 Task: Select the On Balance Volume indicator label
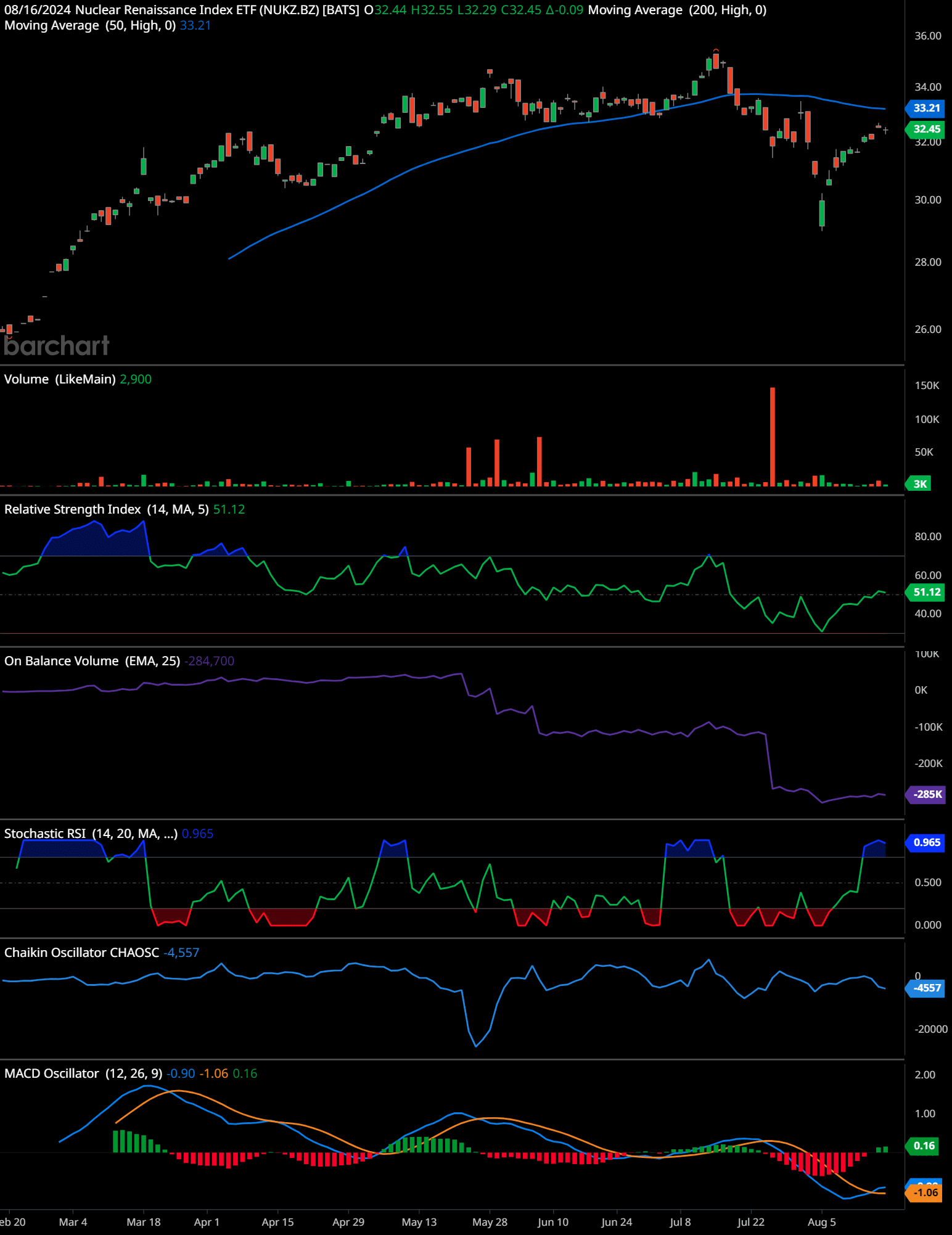point(92,661)
